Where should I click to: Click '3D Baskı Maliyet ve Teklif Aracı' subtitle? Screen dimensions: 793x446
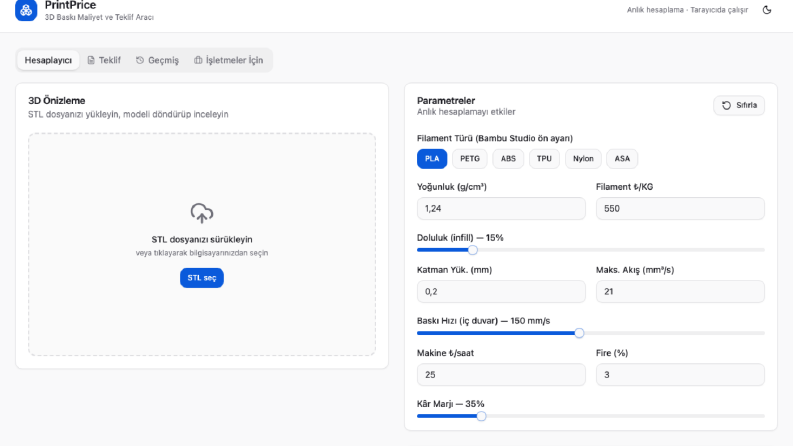[99, 17]
